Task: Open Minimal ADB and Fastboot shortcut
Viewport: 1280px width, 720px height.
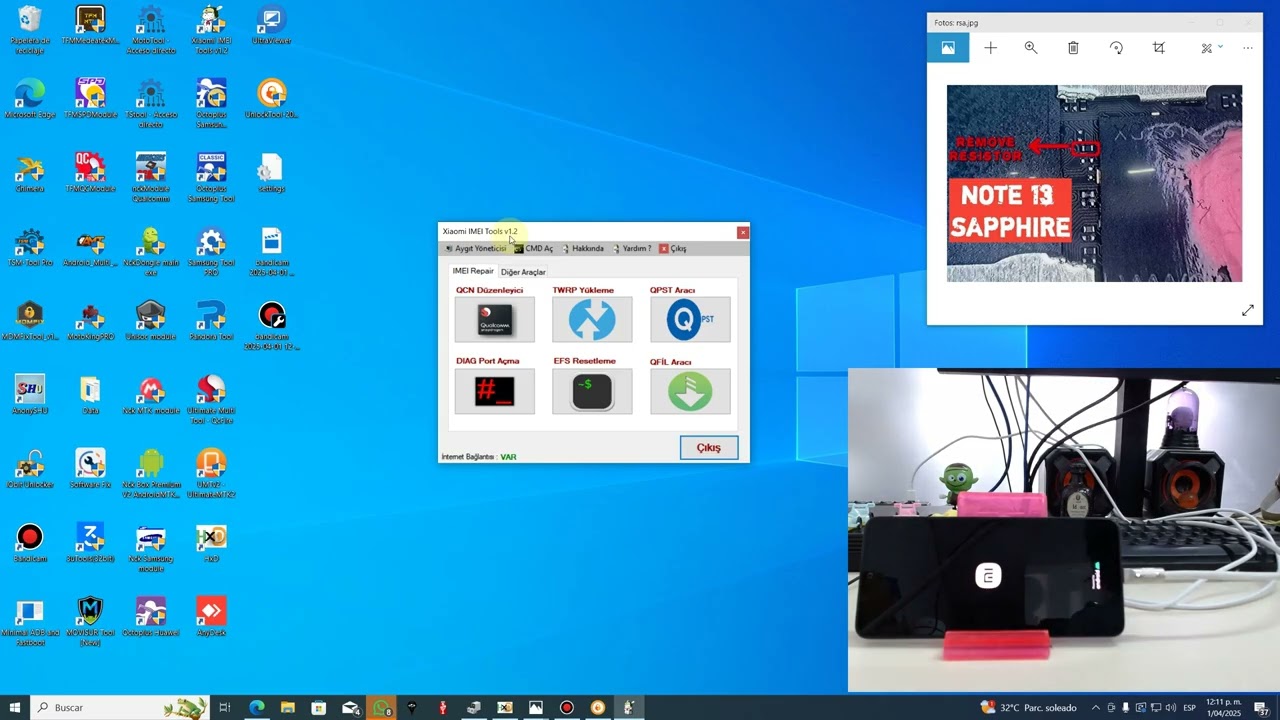Action: (x=30, y=622)
